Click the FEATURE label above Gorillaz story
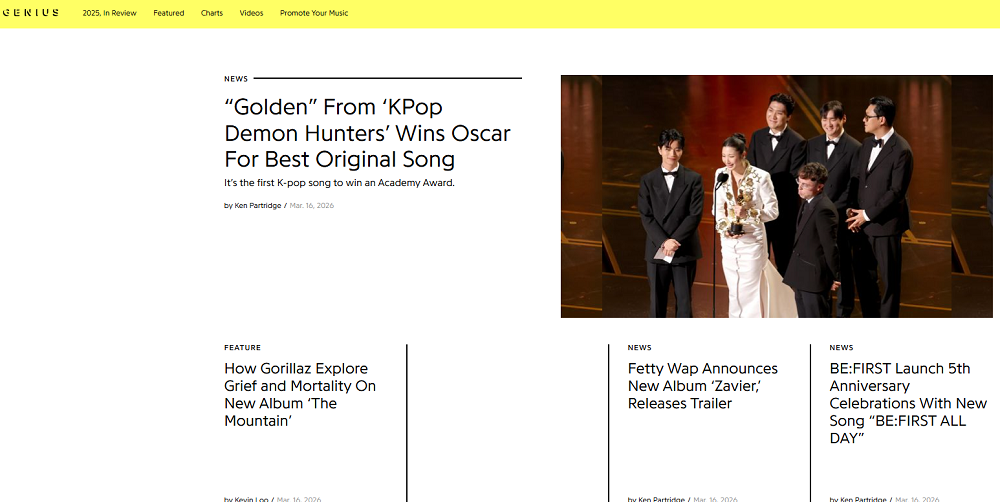Image resolution: width=1000 pixels, height=502 pixels. point(242,348)
